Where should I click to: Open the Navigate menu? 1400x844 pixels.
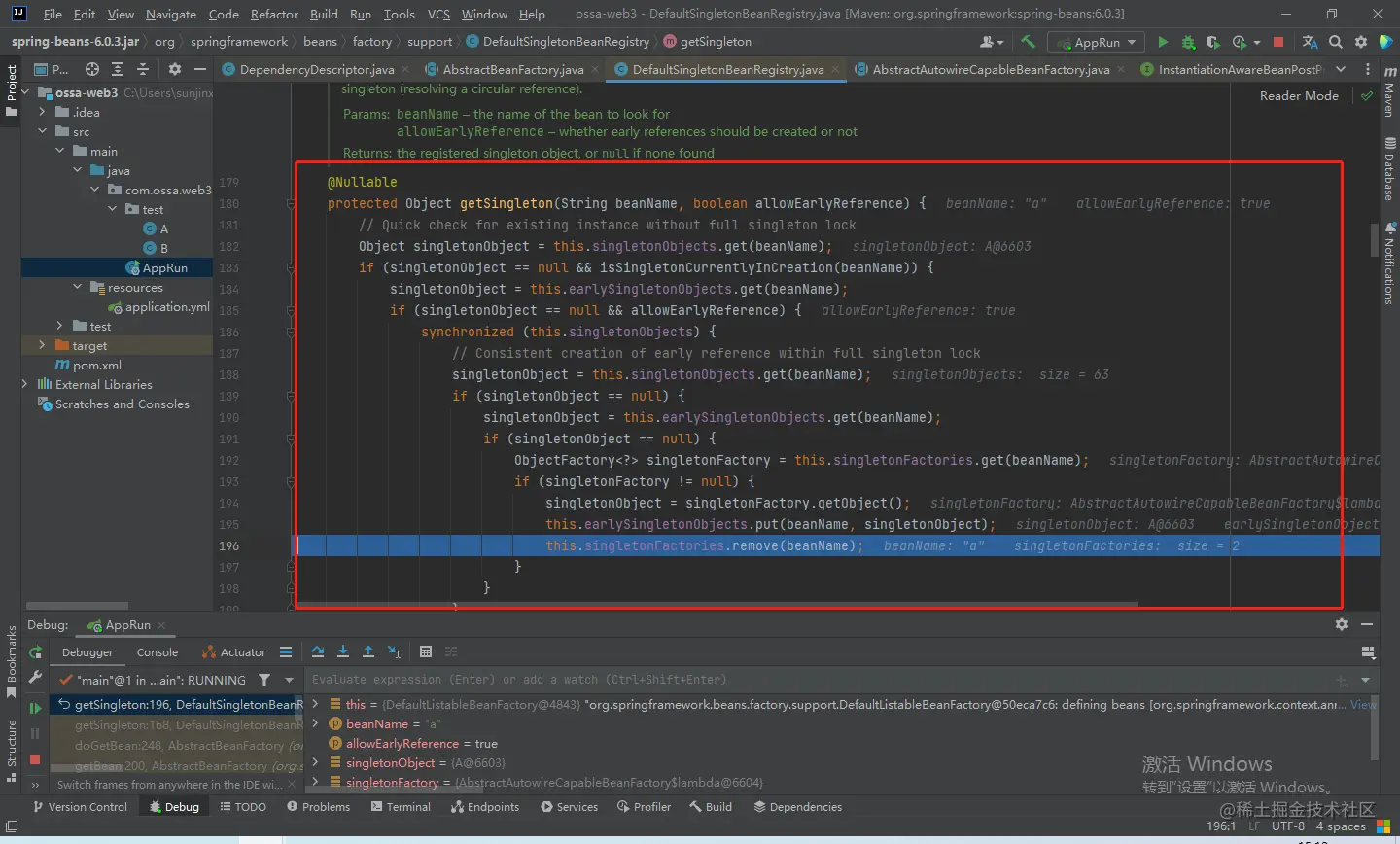[x=171, y=14]
